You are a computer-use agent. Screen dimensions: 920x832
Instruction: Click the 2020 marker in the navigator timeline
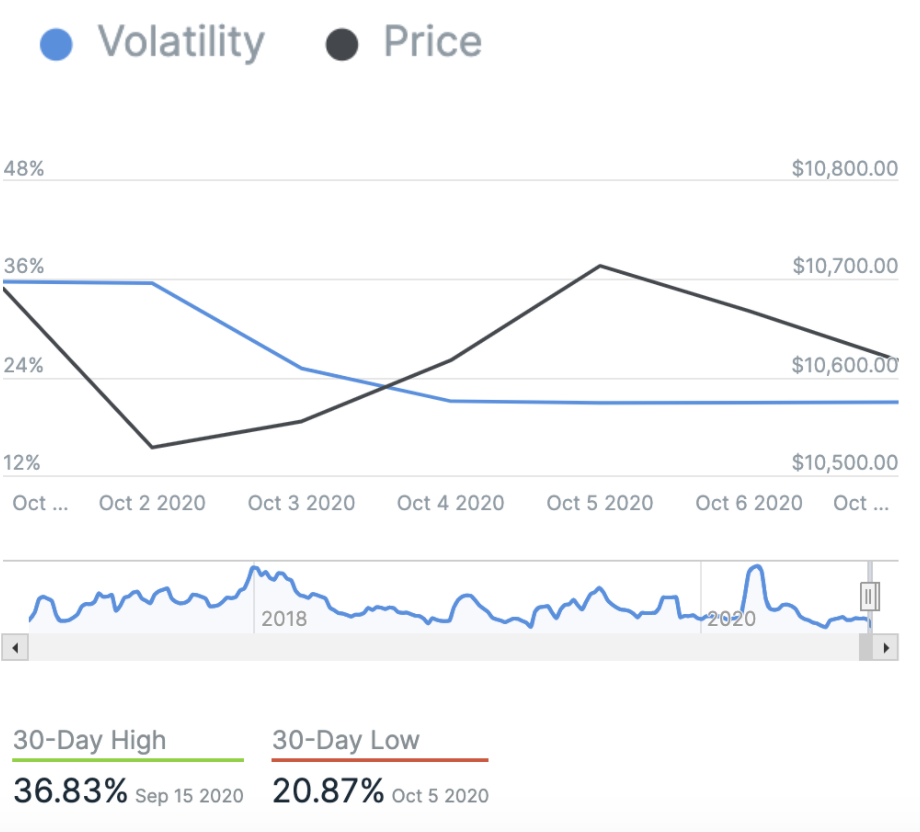point(731,619)
